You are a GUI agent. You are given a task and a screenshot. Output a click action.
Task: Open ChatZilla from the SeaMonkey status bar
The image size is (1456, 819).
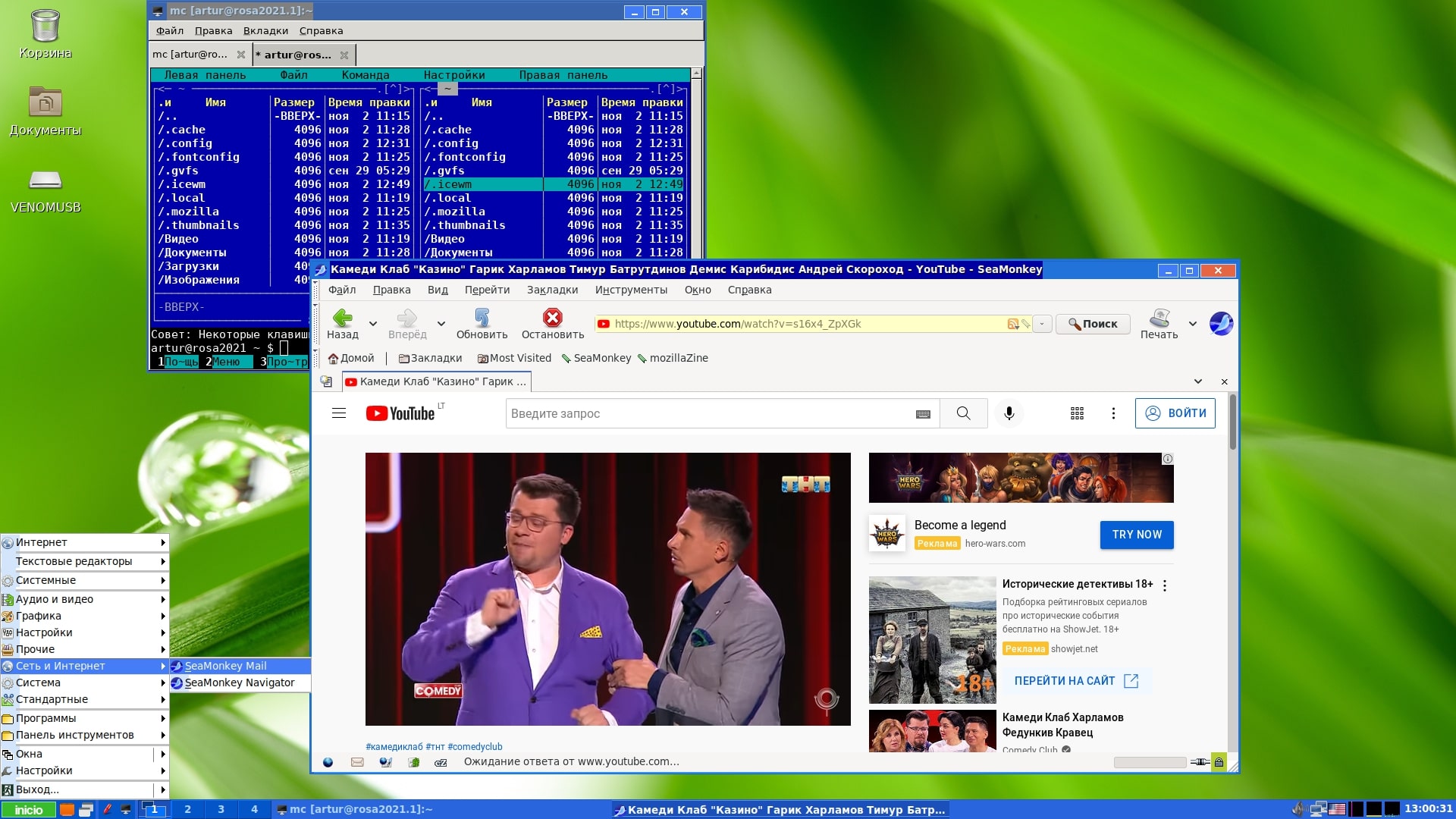(x=441, y=762)
